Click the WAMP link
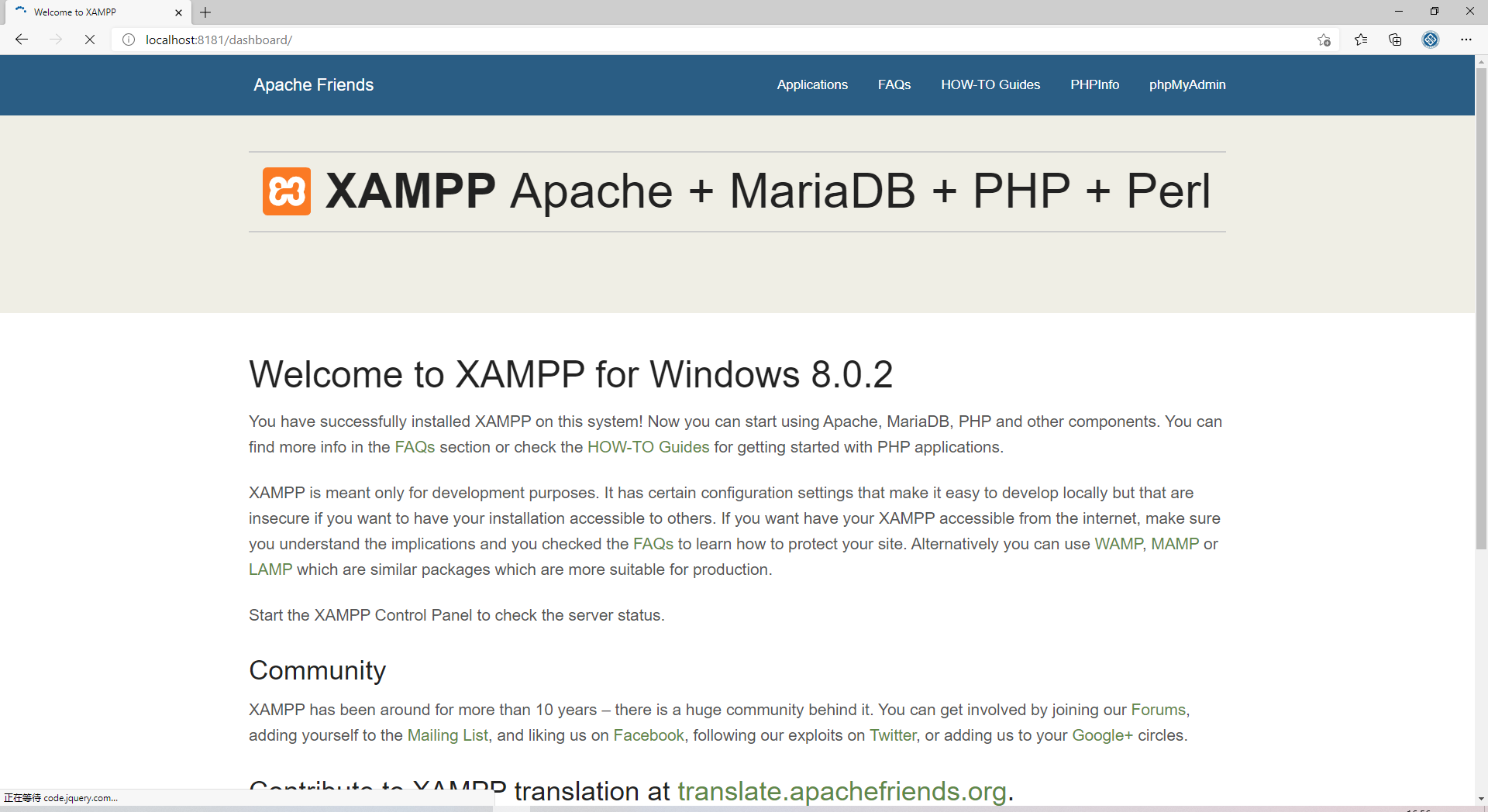1488x812 pixels. pos(1117,543)
